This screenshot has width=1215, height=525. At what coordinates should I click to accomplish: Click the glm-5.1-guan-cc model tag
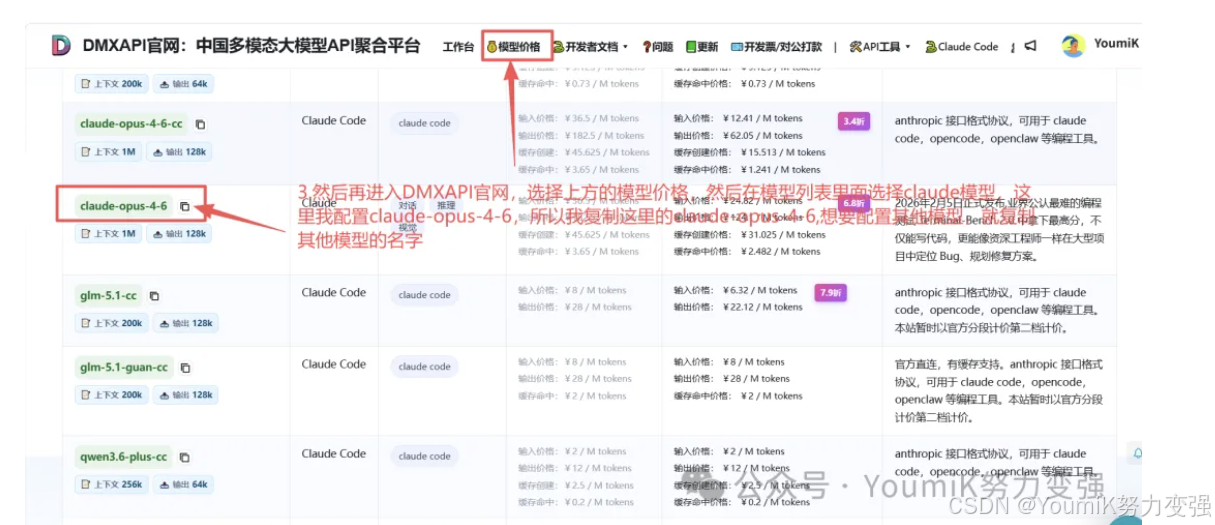point(124,367)
